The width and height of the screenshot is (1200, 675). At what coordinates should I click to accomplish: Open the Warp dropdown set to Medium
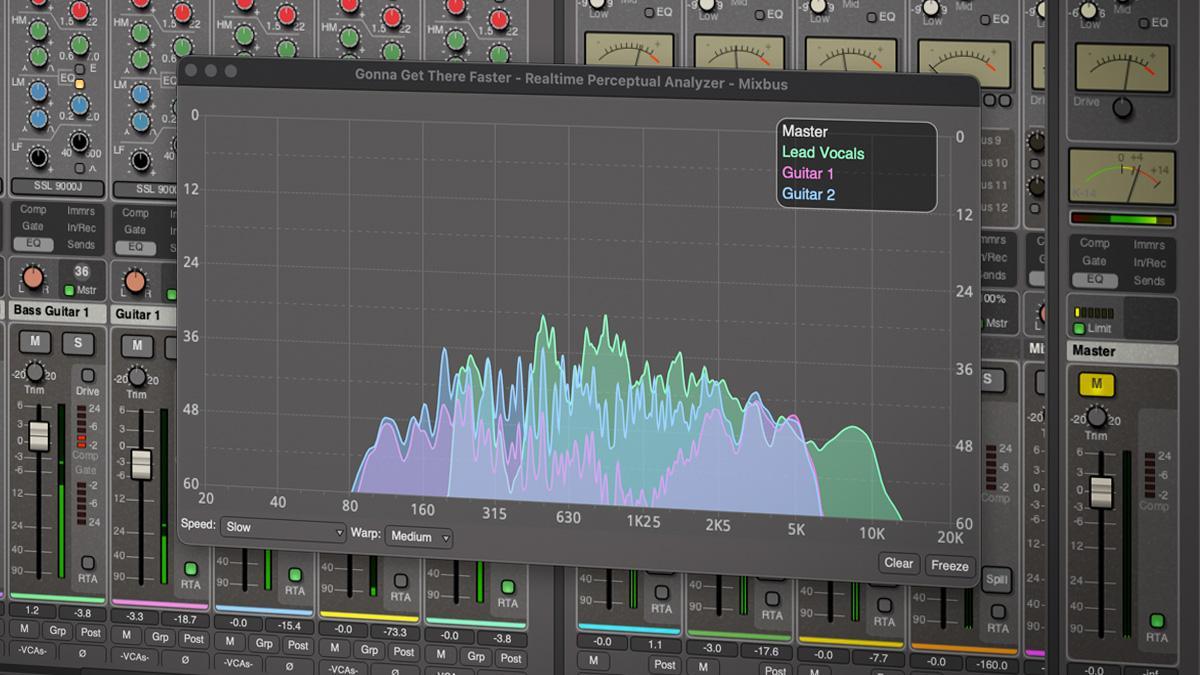418,537
